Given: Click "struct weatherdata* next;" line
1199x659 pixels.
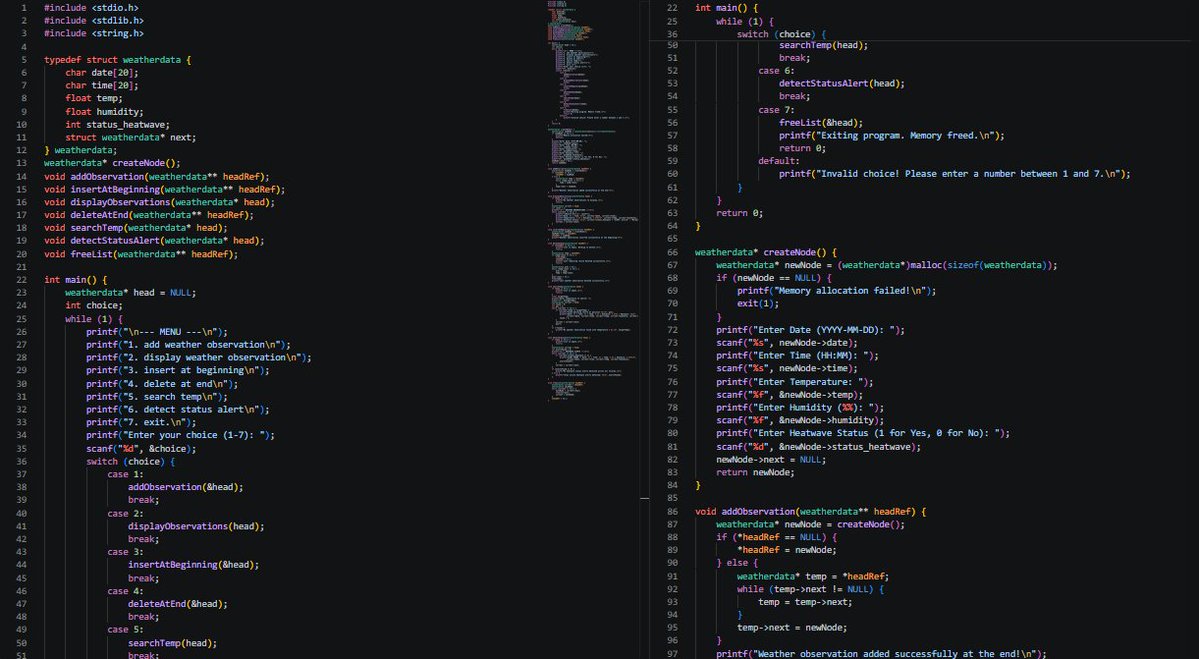Looking at the screenshot, I should click(131, 138).
